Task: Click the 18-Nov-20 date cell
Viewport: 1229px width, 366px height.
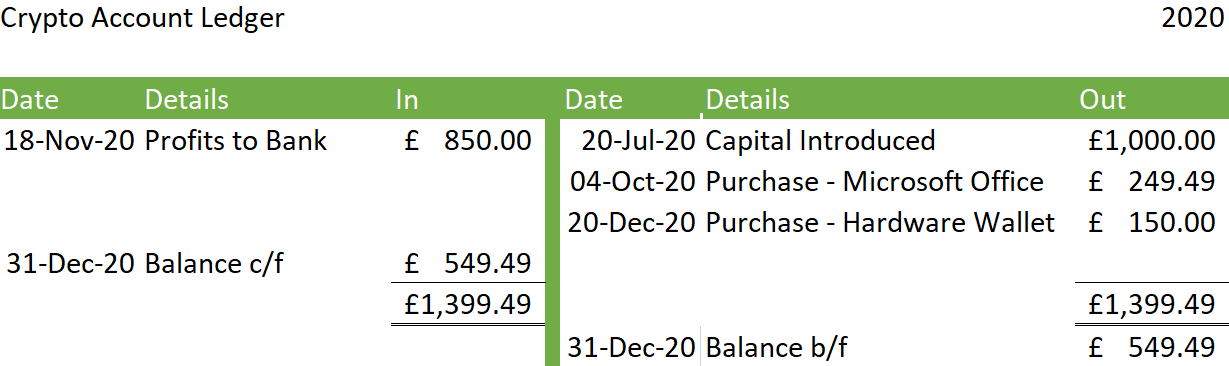Action: (68, 141)
